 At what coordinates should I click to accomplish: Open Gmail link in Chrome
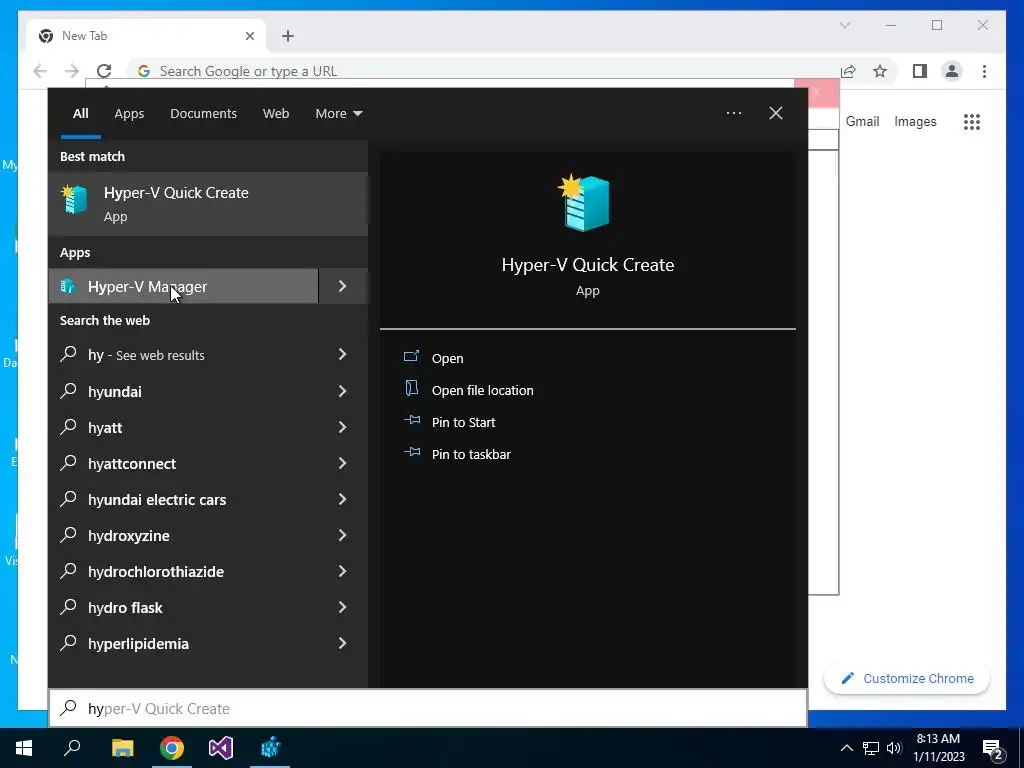pos(862,121)
